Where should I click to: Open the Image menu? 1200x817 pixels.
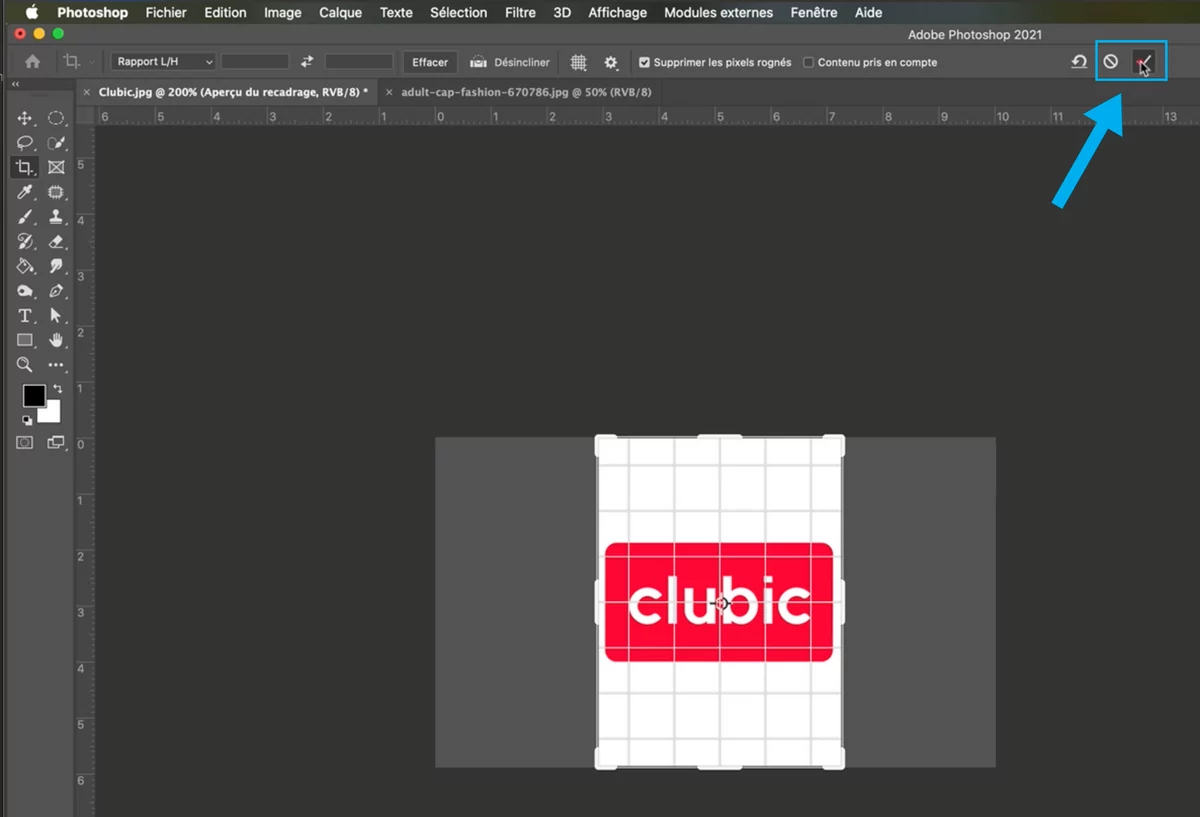283,13
